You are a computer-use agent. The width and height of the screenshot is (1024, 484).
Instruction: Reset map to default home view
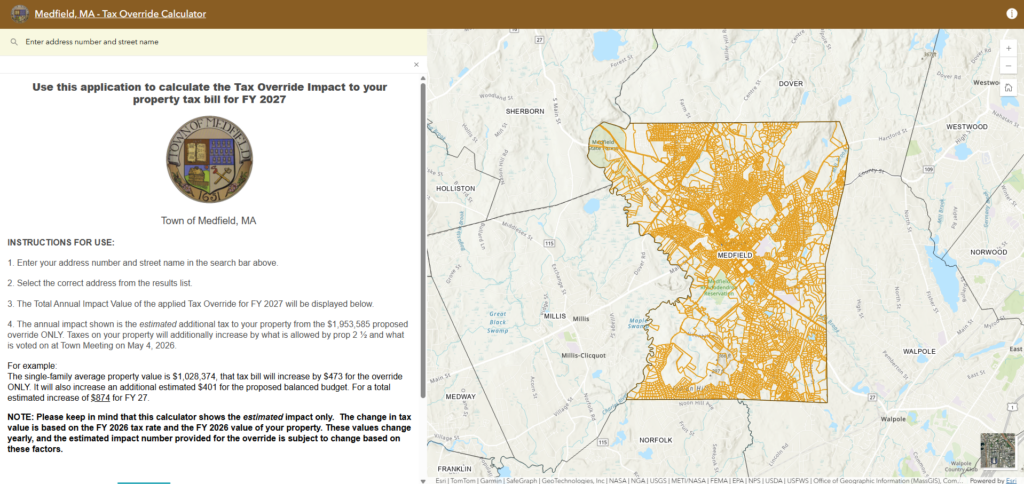pyautogui.click(x=1009, y=88)
